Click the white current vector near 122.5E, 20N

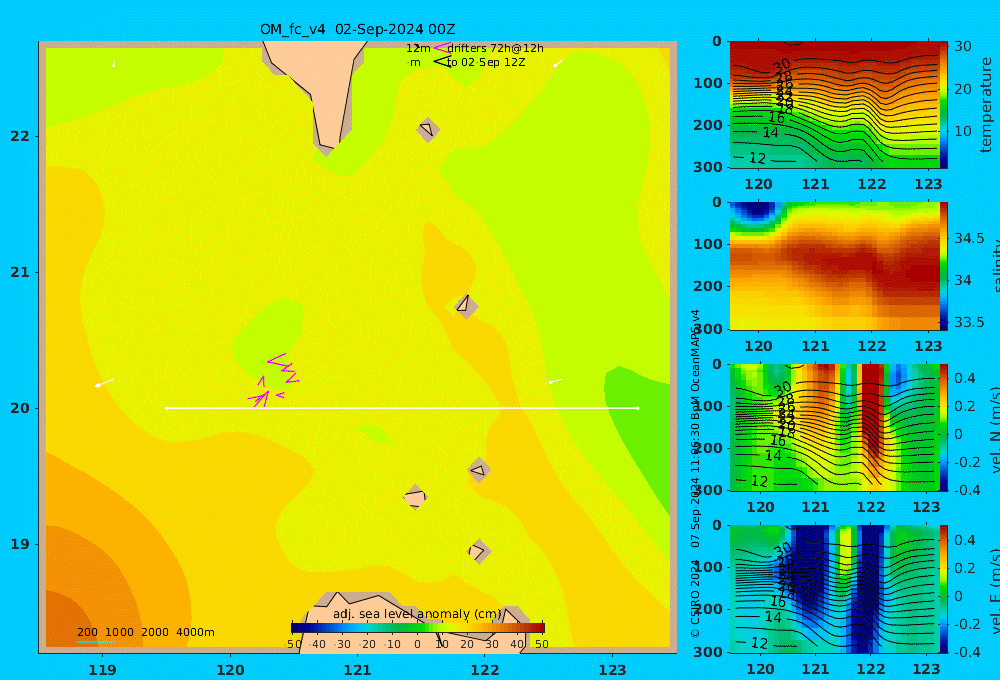point(555,381)
